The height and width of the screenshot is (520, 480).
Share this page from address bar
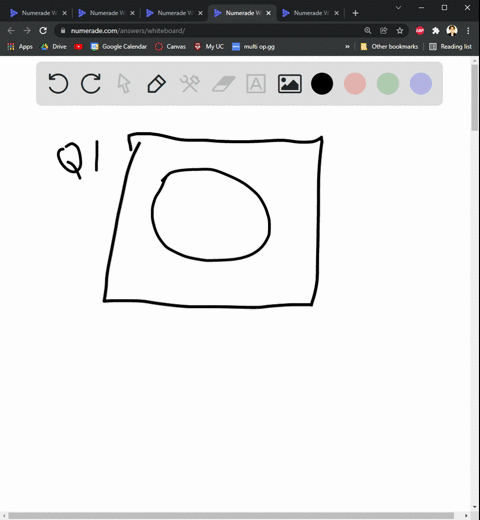point(384,31)
